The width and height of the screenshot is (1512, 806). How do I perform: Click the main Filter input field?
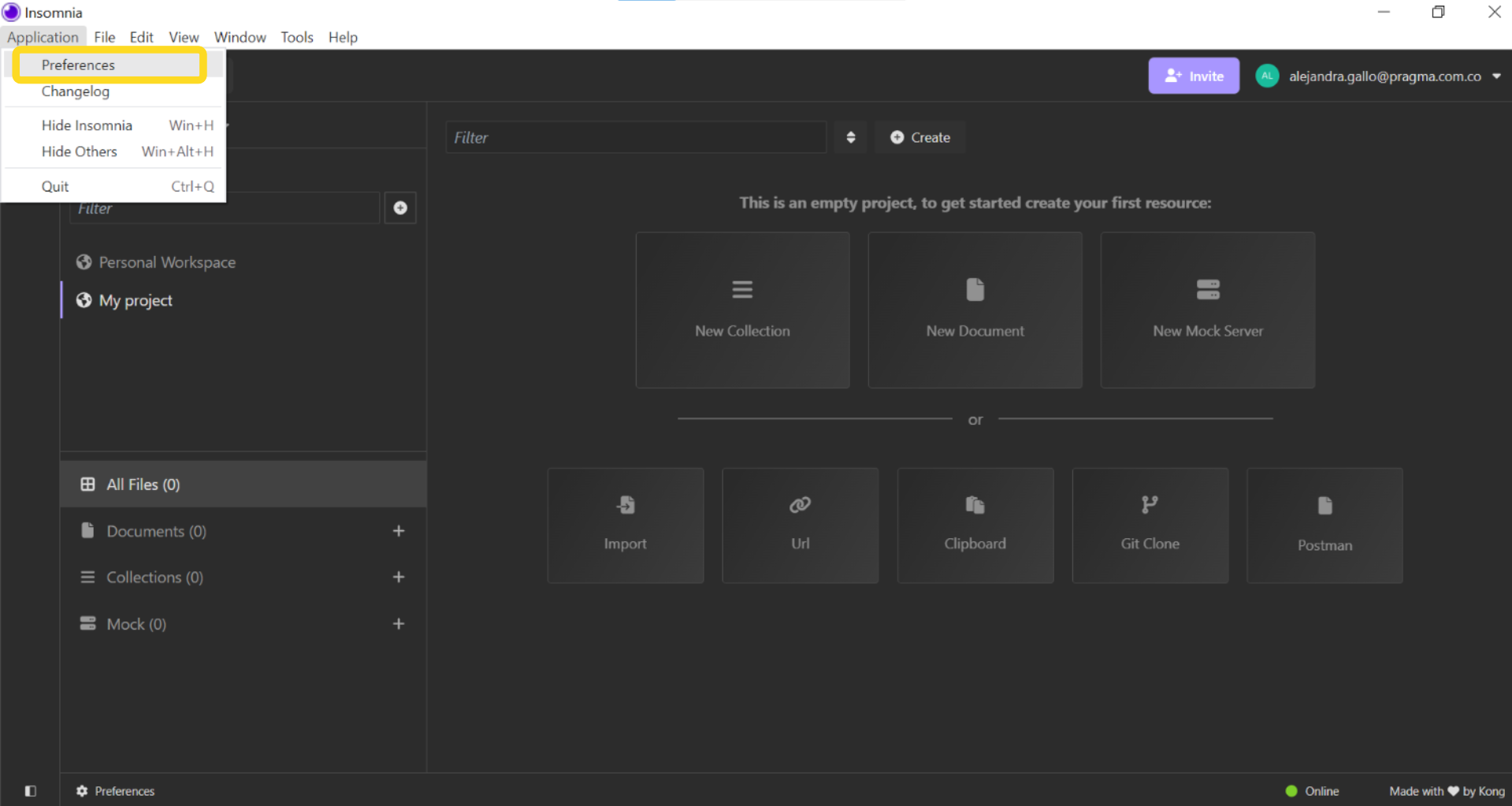click(x=636, y=137)
